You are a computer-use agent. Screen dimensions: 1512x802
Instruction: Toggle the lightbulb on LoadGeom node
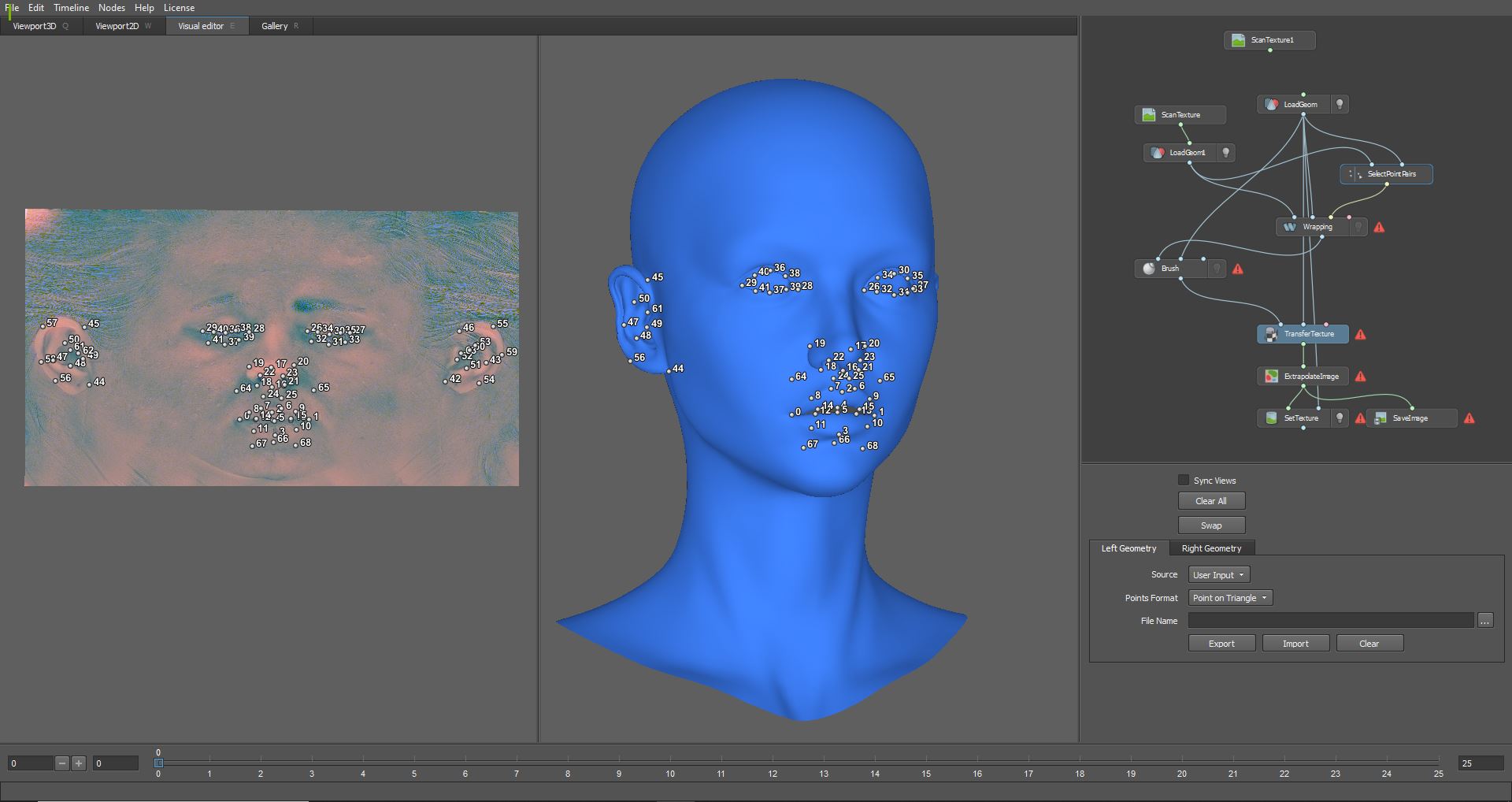point(1339,104)
